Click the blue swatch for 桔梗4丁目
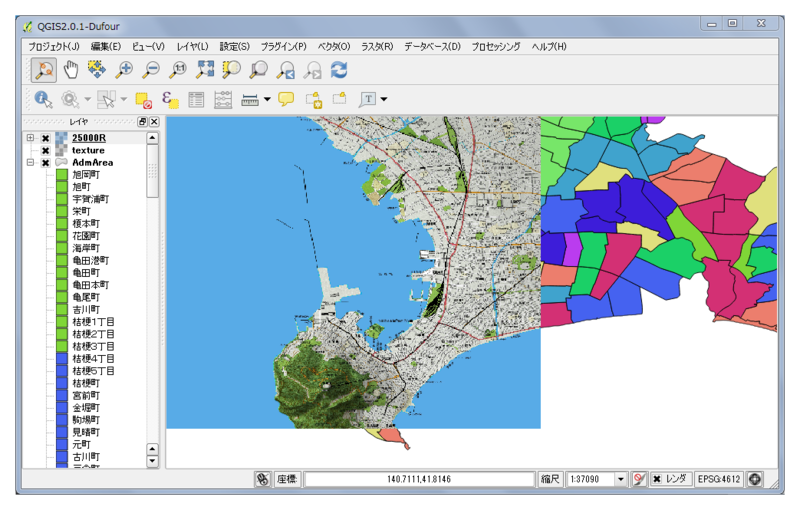Viewport: 800px width, 510px height. click(62, 359)
